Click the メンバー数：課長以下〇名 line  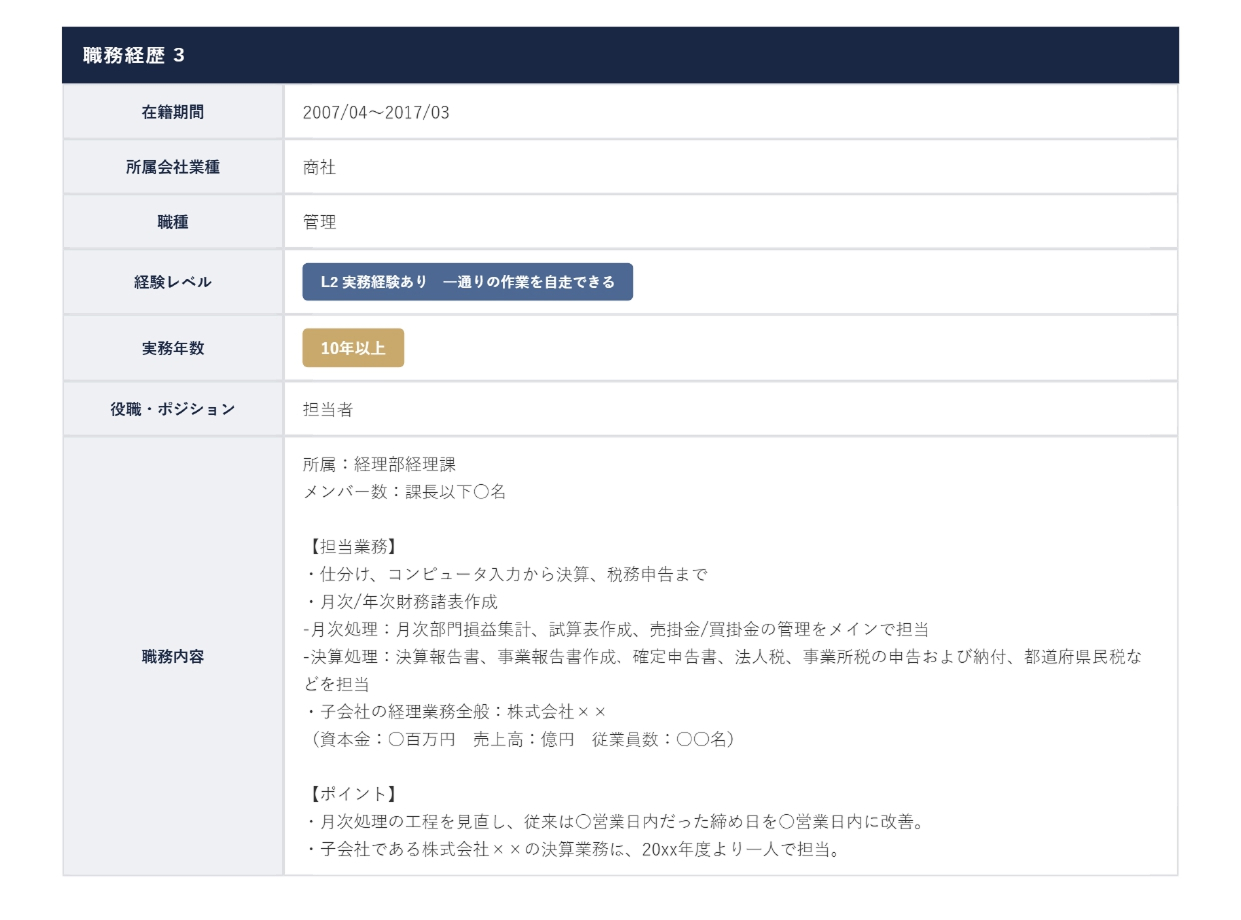[x=404, y=492]
